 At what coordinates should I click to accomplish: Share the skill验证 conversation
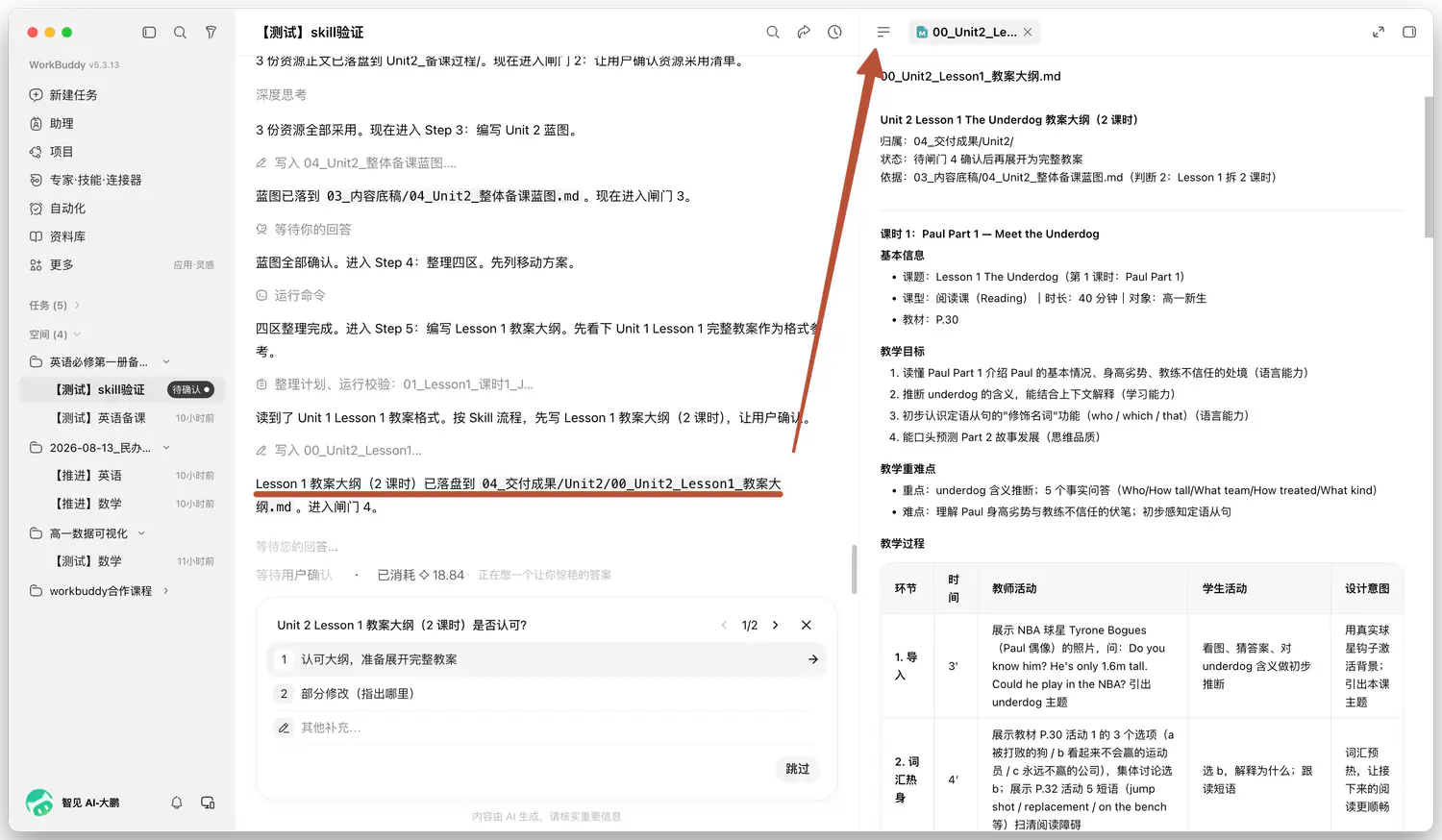(x=804, y=33)
